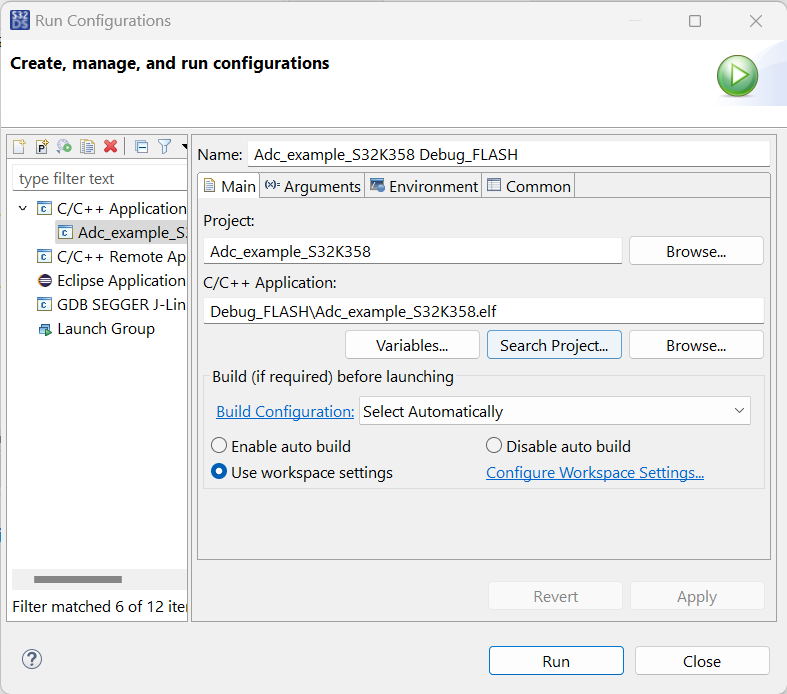The image size is (787, 694).
Task: Open the filter launch configurations icon
Action: tap(165, 147)
